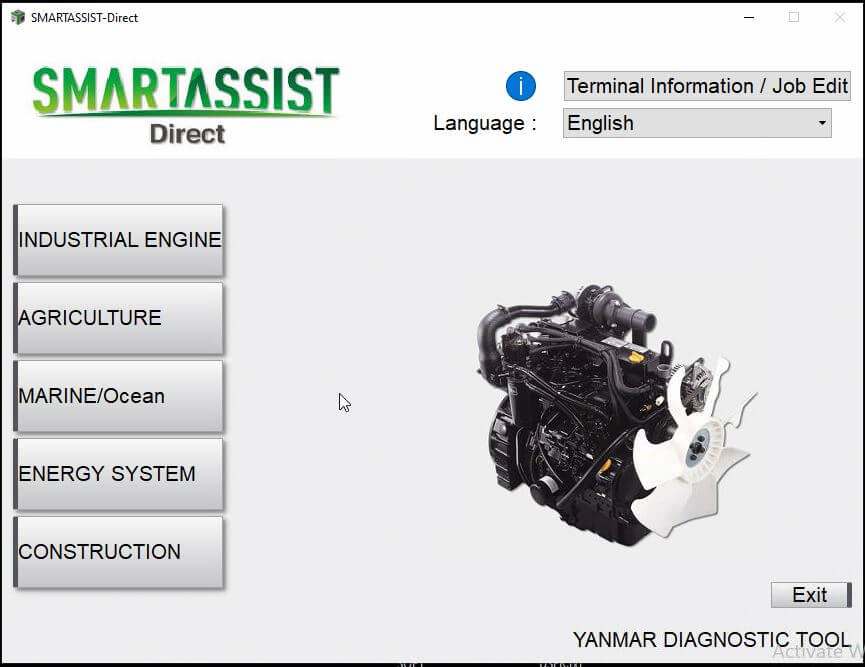Viewport: 865px width, 667px height.
Task: Click the SMARTASSIST-Direct app icon in title bar
Action: (x=17, y=17)
